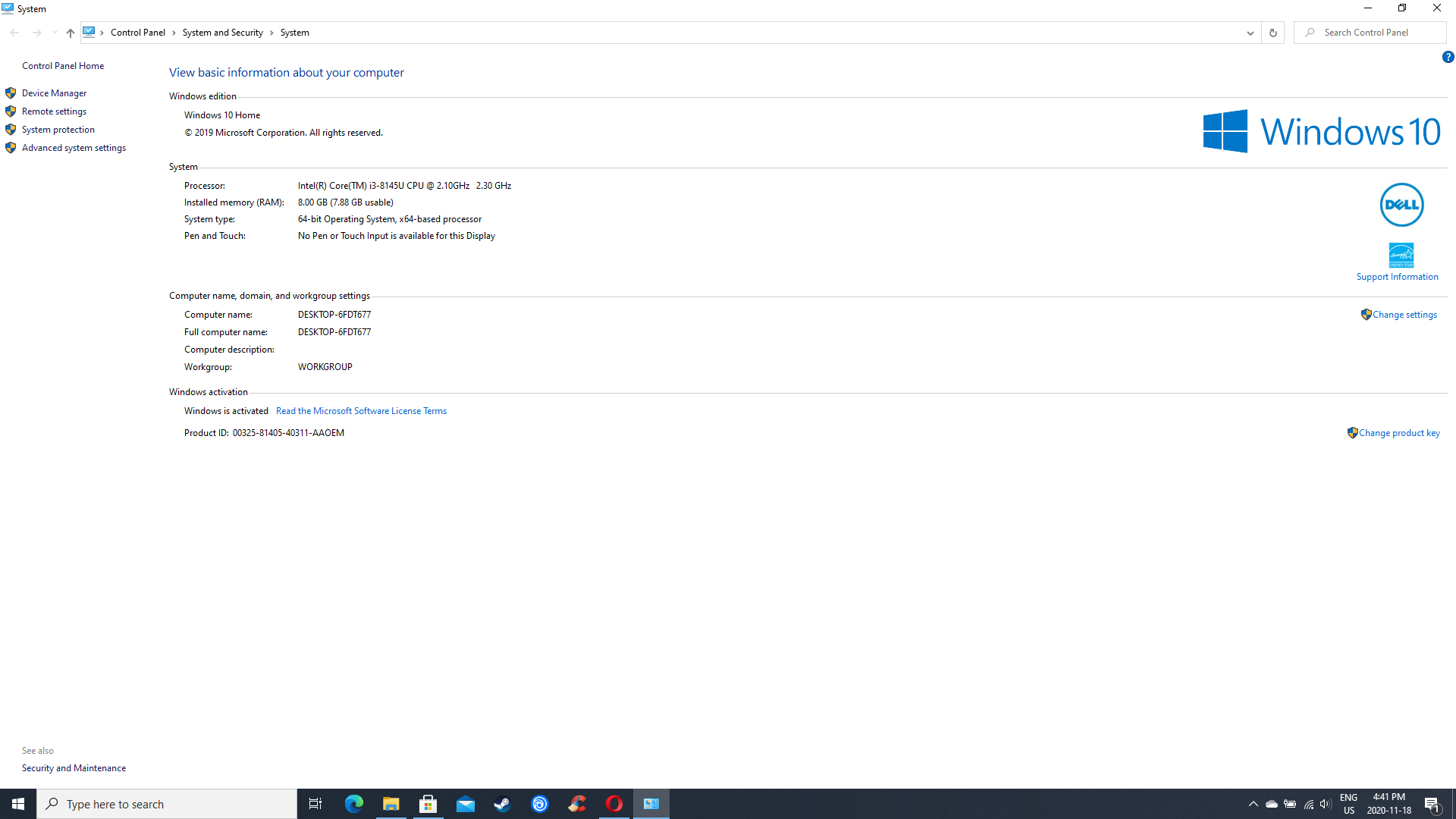Screen dimensions: 1456x819
Task: Open Device Manager link in sidebar
Action: 54,93
